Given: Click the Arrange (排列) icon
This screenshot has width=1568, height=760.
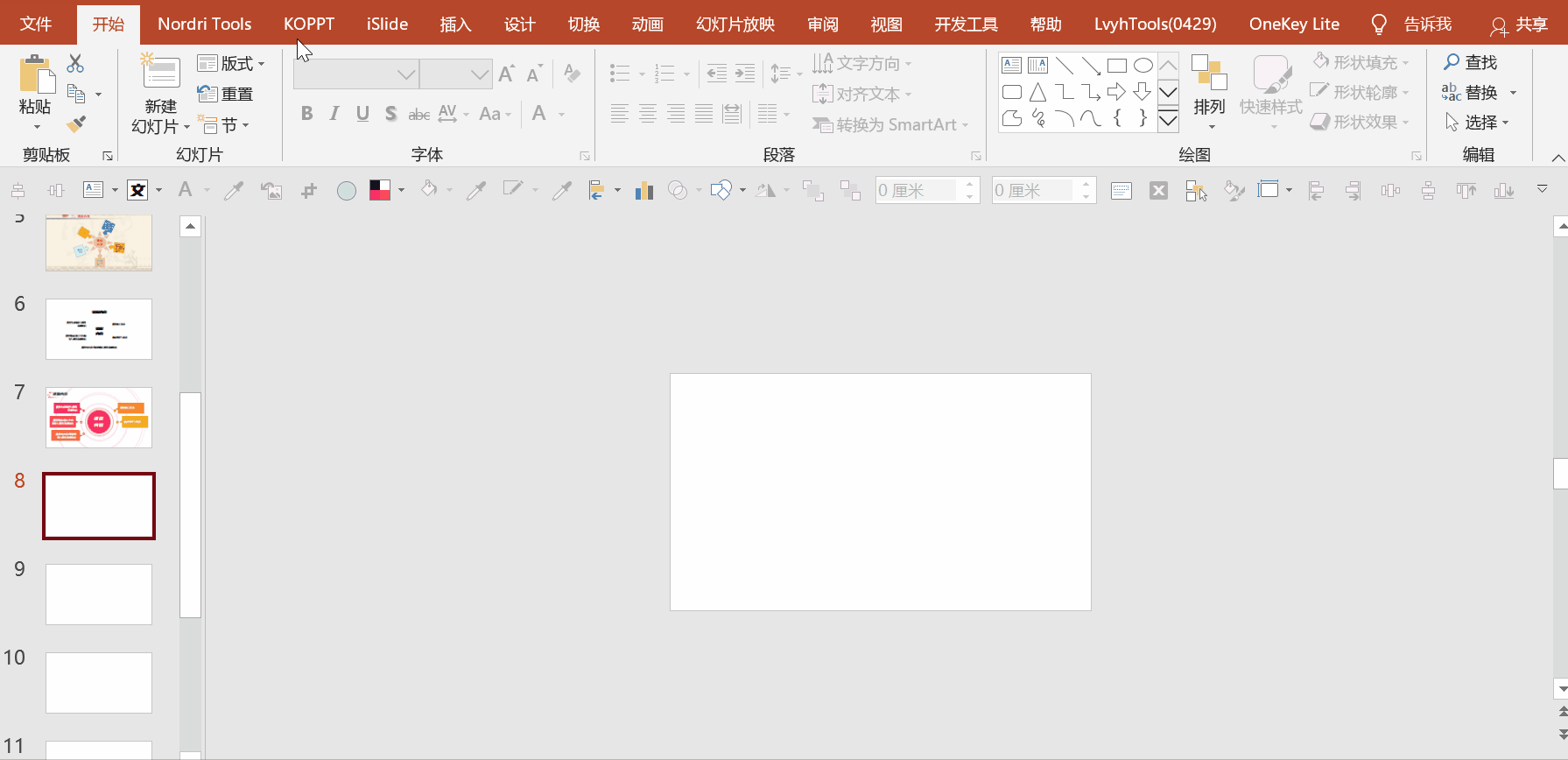Looking at the screenshot, I should tap(1209, 74).
